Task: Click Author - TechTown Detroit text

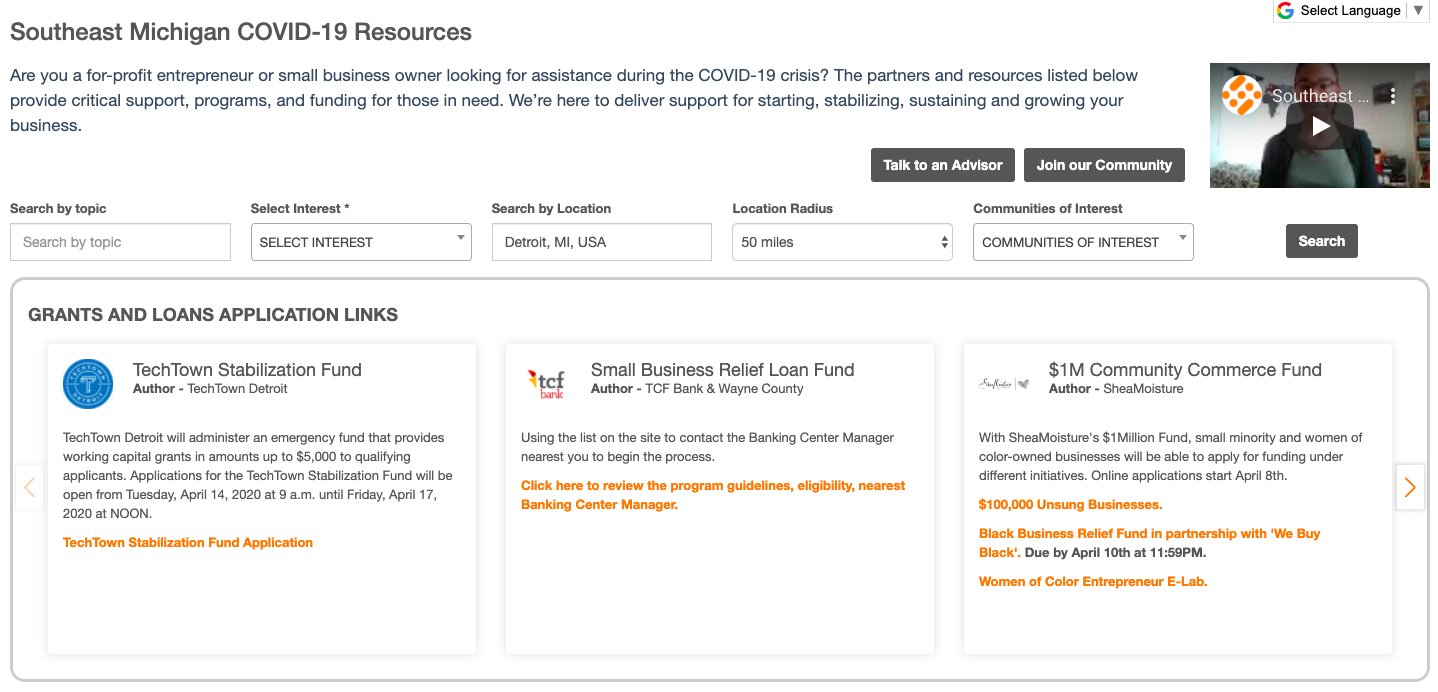Action: (210, 388)
